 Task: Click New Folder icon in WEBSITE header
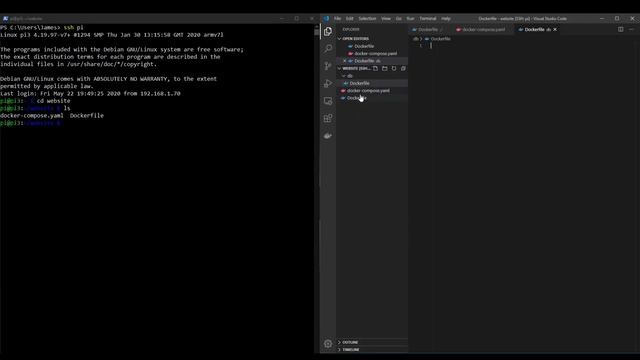tap(384, 69)
